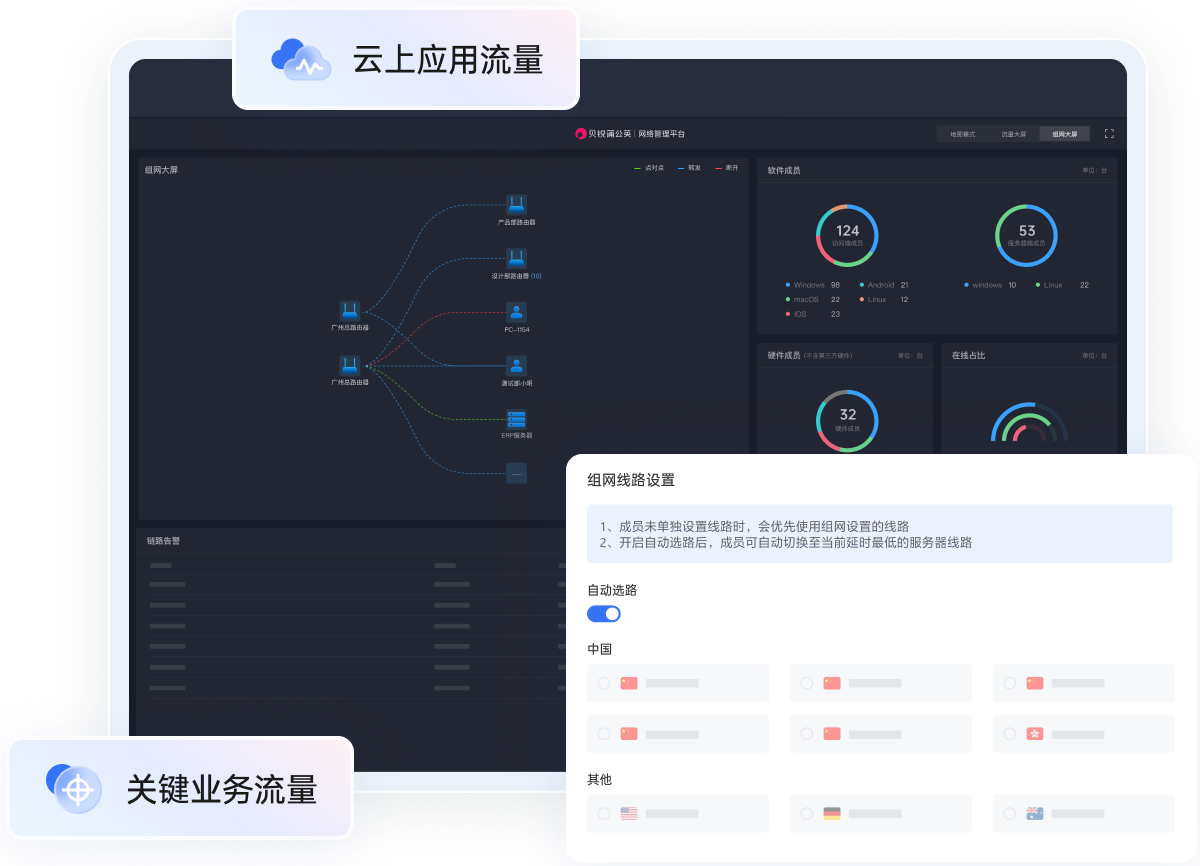Image resolution: width=1200 pixels, height=866 pixels.
Task: Click the 产品部路由器 router node icon
Action: [x=516, y=205]
